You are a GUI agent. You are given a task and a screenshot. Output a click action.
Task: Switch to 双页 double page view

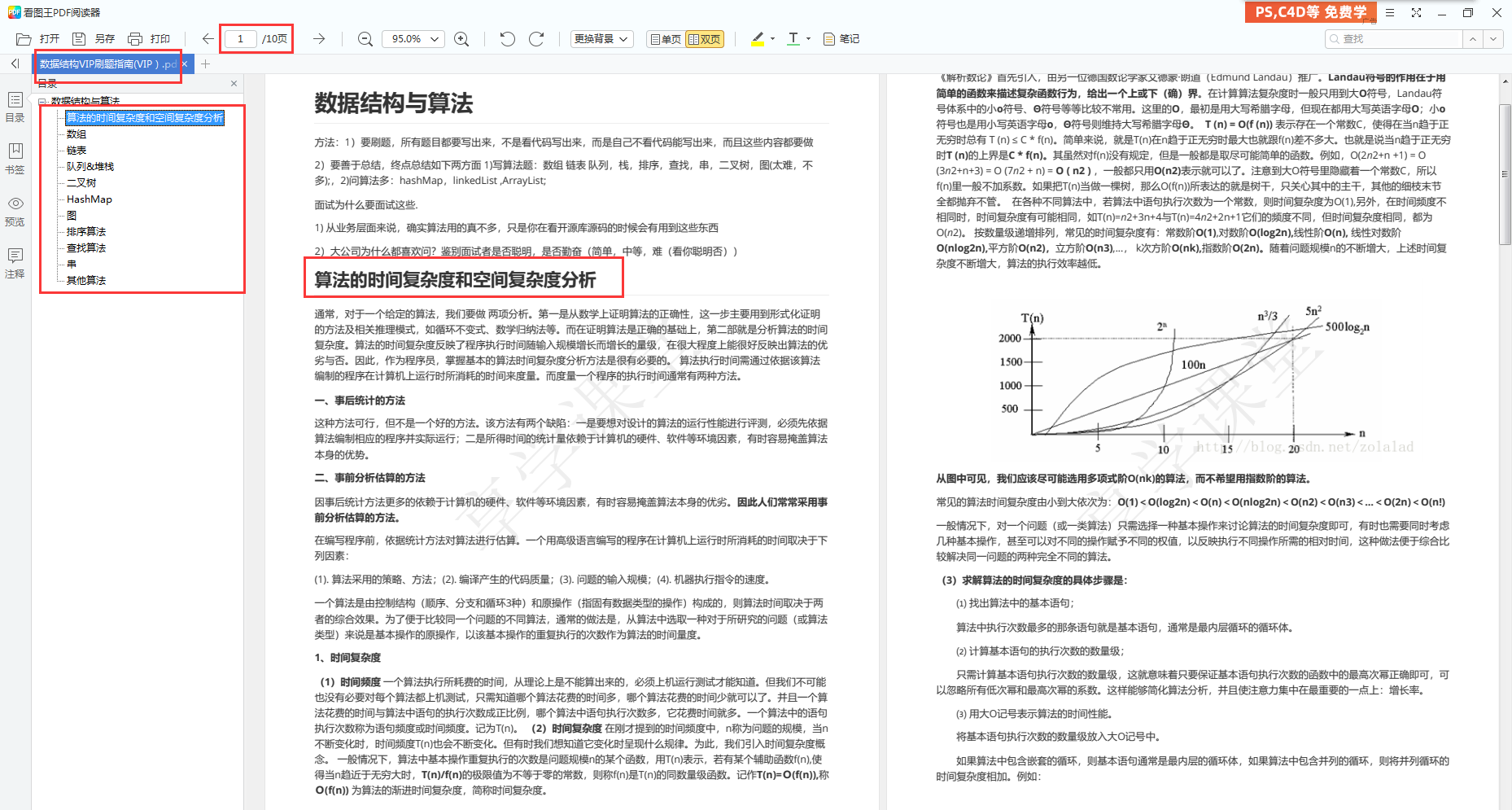tap(705, 39)
